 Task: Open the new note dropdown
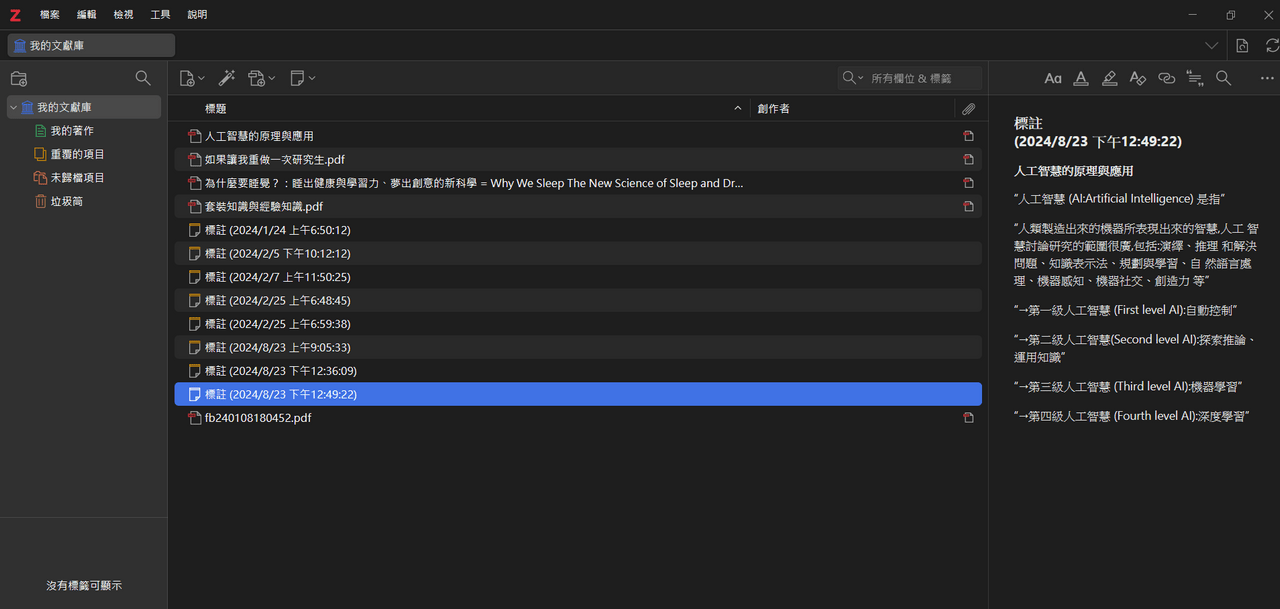[x=302, y=78]
